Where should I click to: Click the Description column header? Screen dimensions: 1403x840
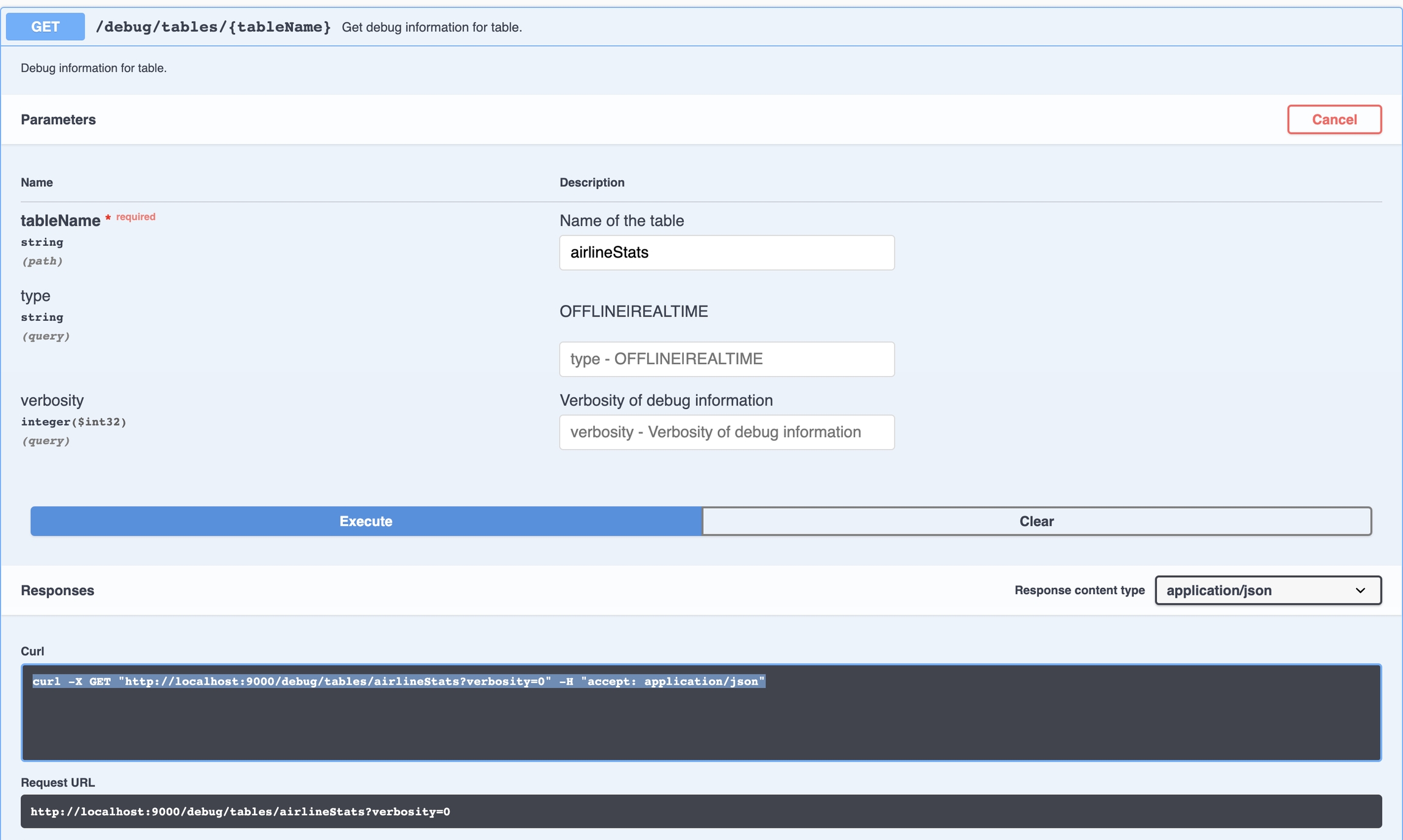pyautogui.click(x=592, y=183)
